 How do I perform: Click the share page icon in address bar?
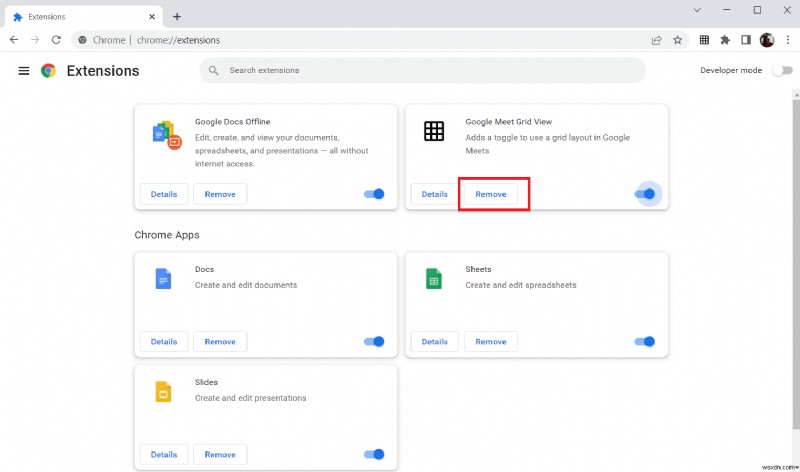click(x=656, y=40)
